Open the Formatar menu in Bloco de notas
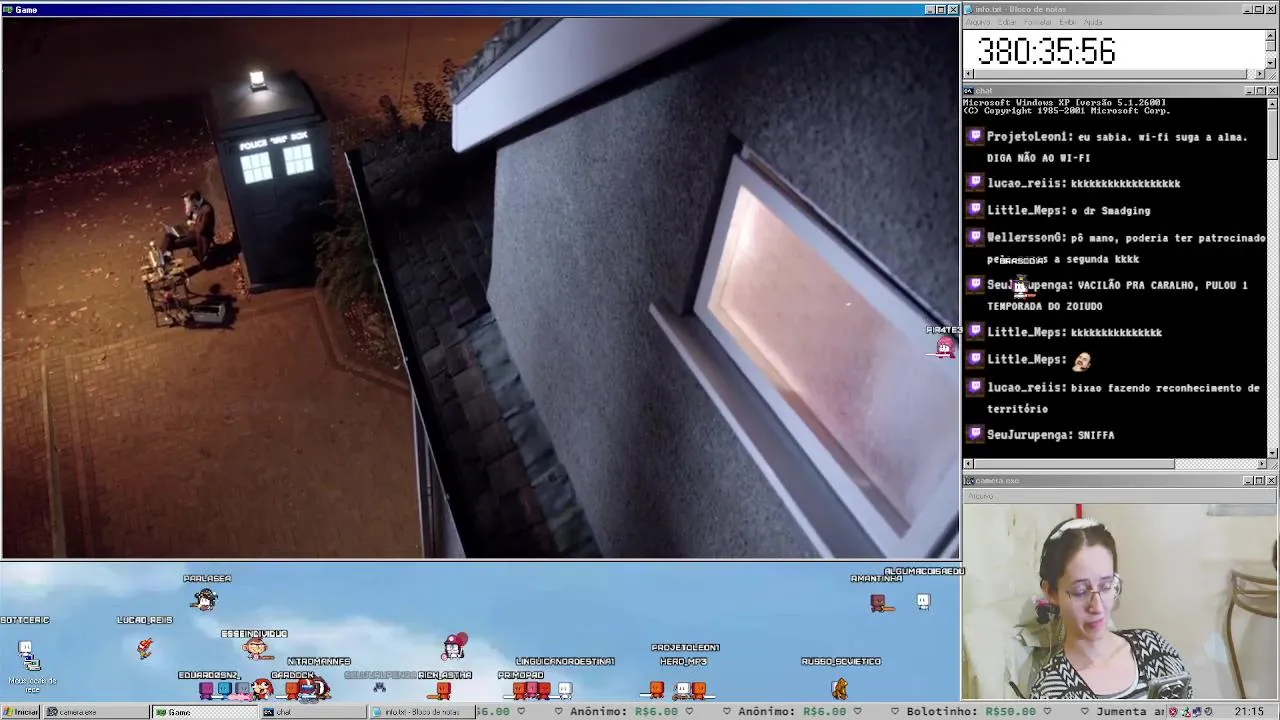 (1038, 22)
